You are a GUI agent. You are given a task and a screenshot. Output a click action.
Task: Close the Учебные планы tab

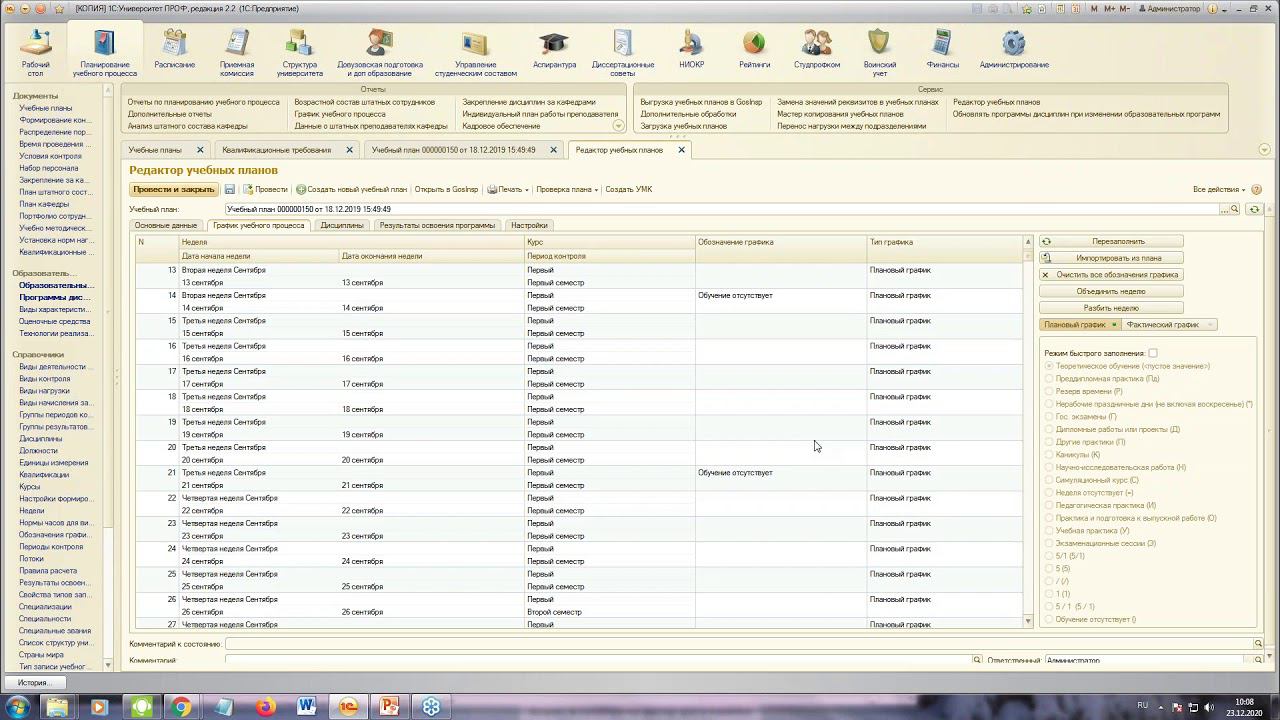click(x=200, y=150)
